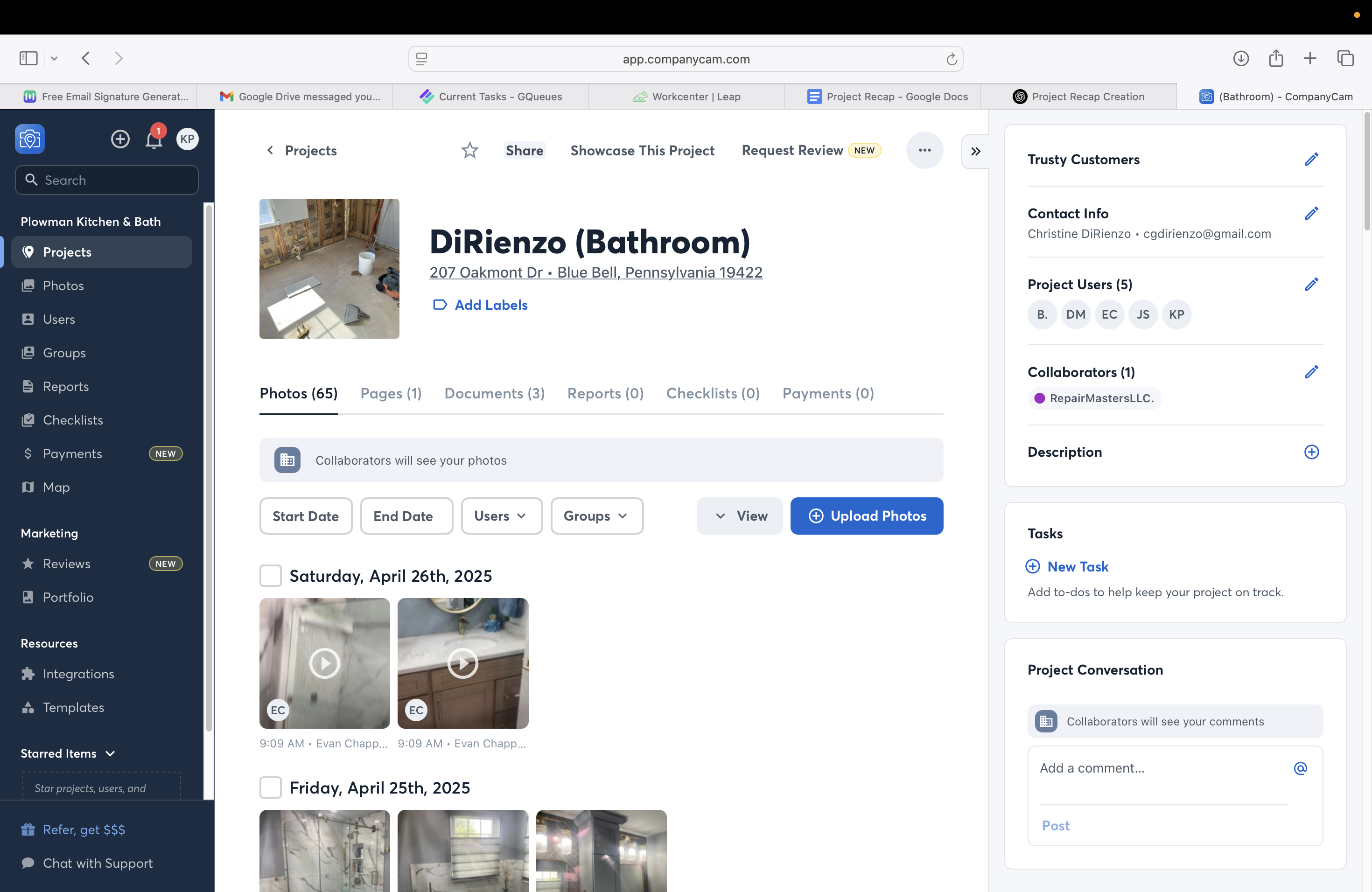Switch to the Payments (0) tab
This screenshot has width=1372, height=892.
pyautogui.click(x=828, y=393)
